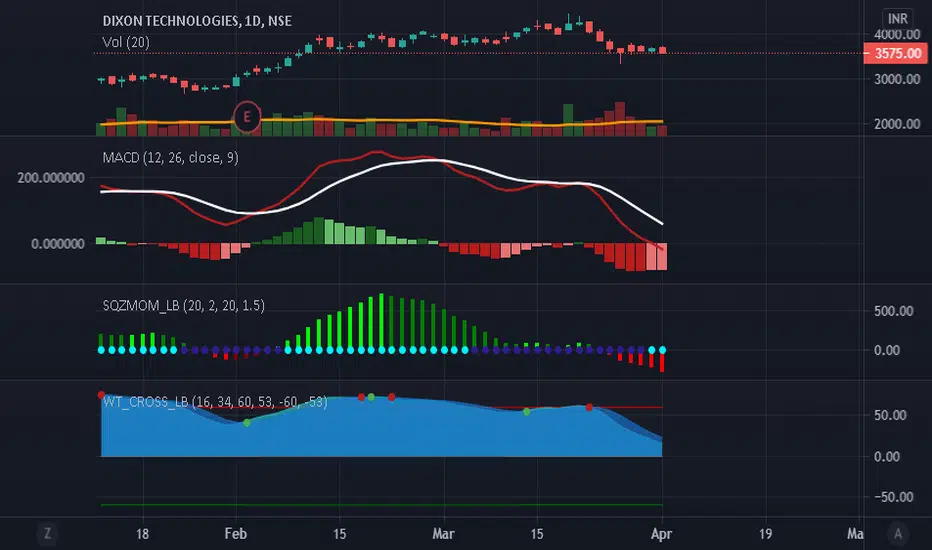The width and height of the screenshot is (932, 550).
Task: Select the WT_CROSS_LB indicator legend
Action: click(215, 402)
